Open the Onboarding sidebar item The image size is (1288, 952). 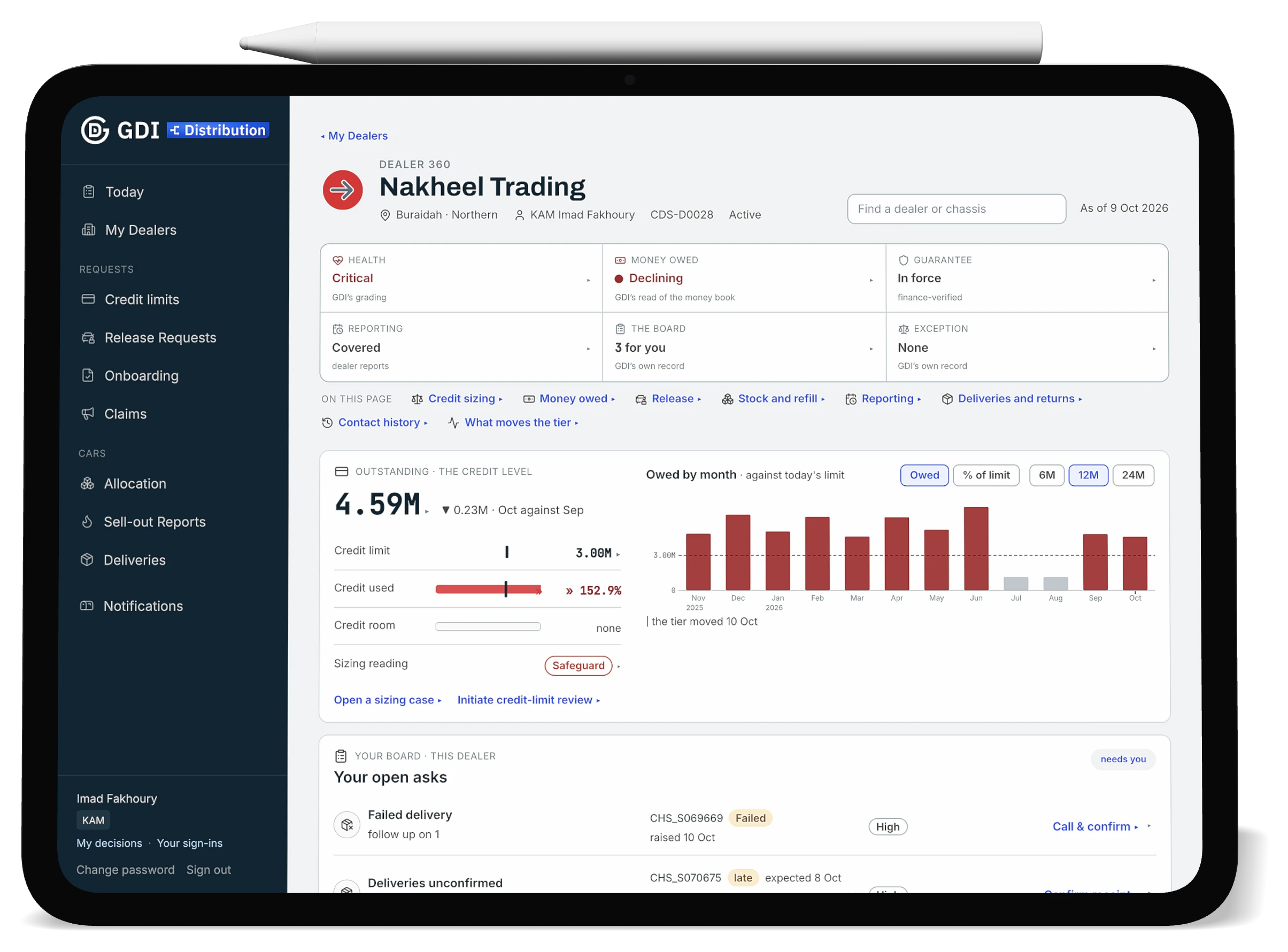click(141, 376)
